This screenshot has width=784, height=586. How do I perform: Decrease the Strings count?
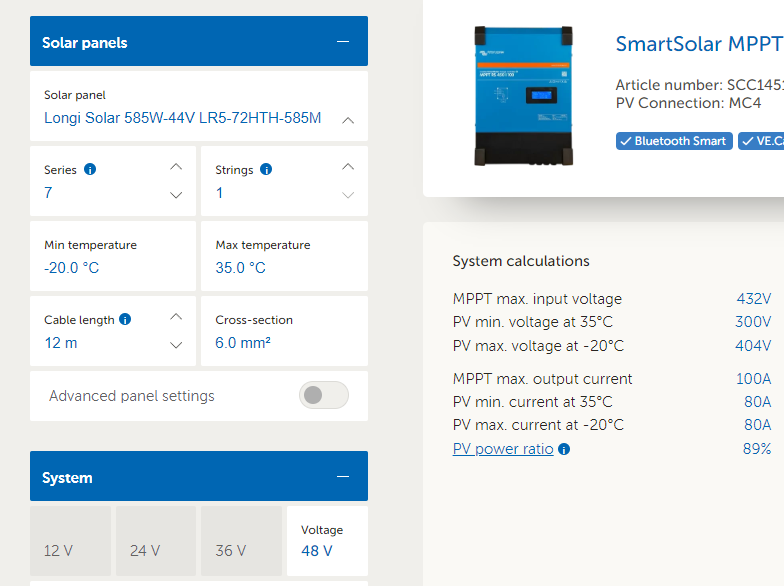click(x=348, y=195)
